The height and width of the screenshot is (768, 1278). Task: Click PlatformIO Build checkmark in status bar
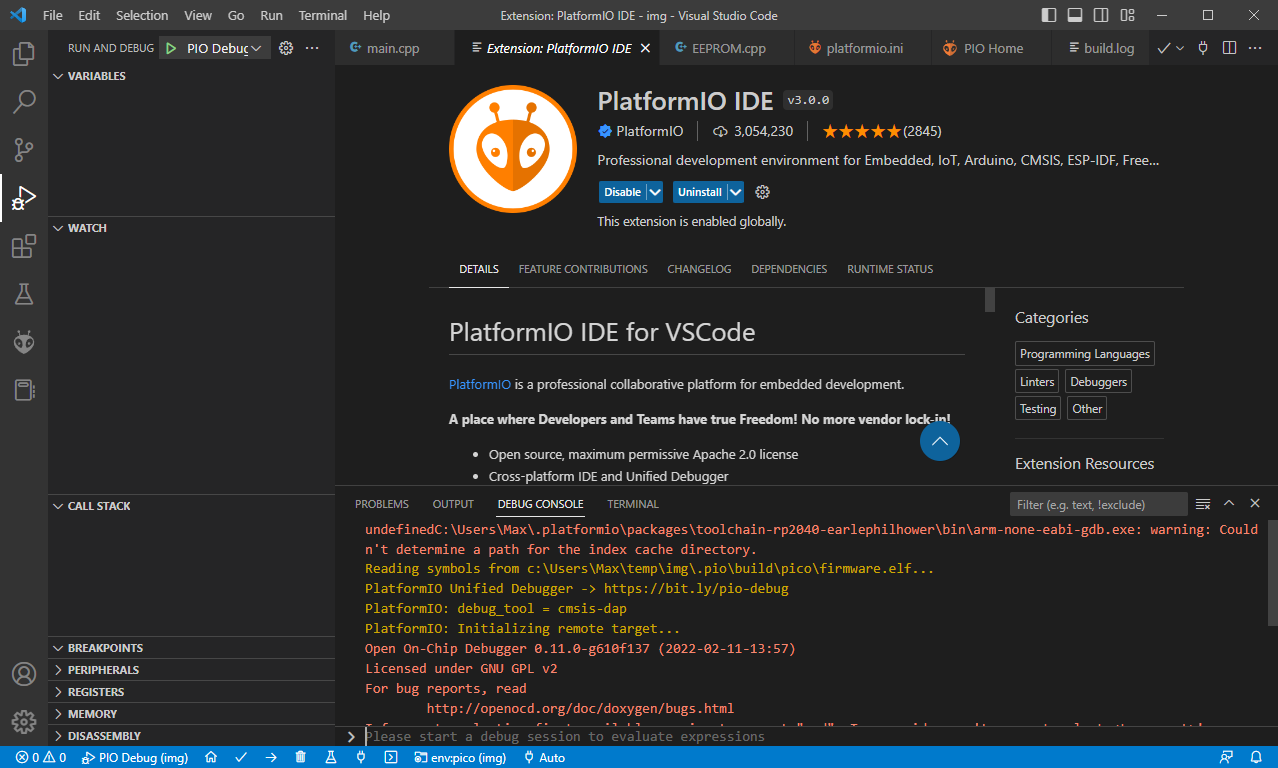(241, 758)
